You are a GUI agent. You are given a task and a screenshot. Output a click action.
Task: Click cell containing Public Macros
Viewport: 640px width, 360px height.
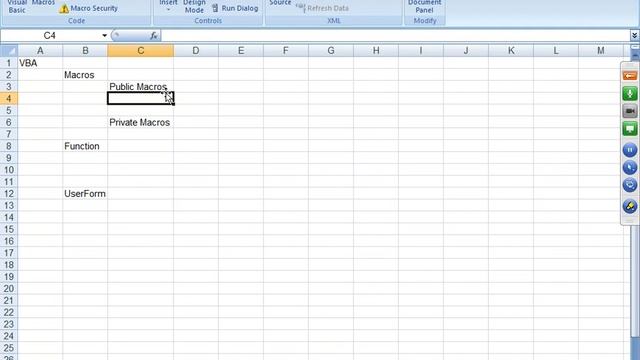pyautogui.click(x=140, y=87)
